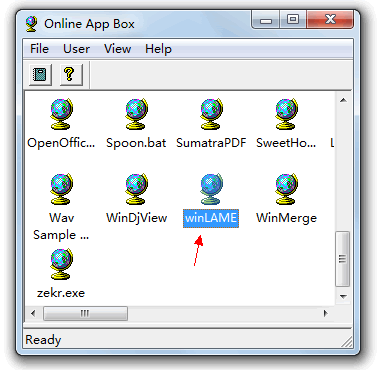Click the Online App Box title icon
The image size is (379, 370).
[32, 24]
